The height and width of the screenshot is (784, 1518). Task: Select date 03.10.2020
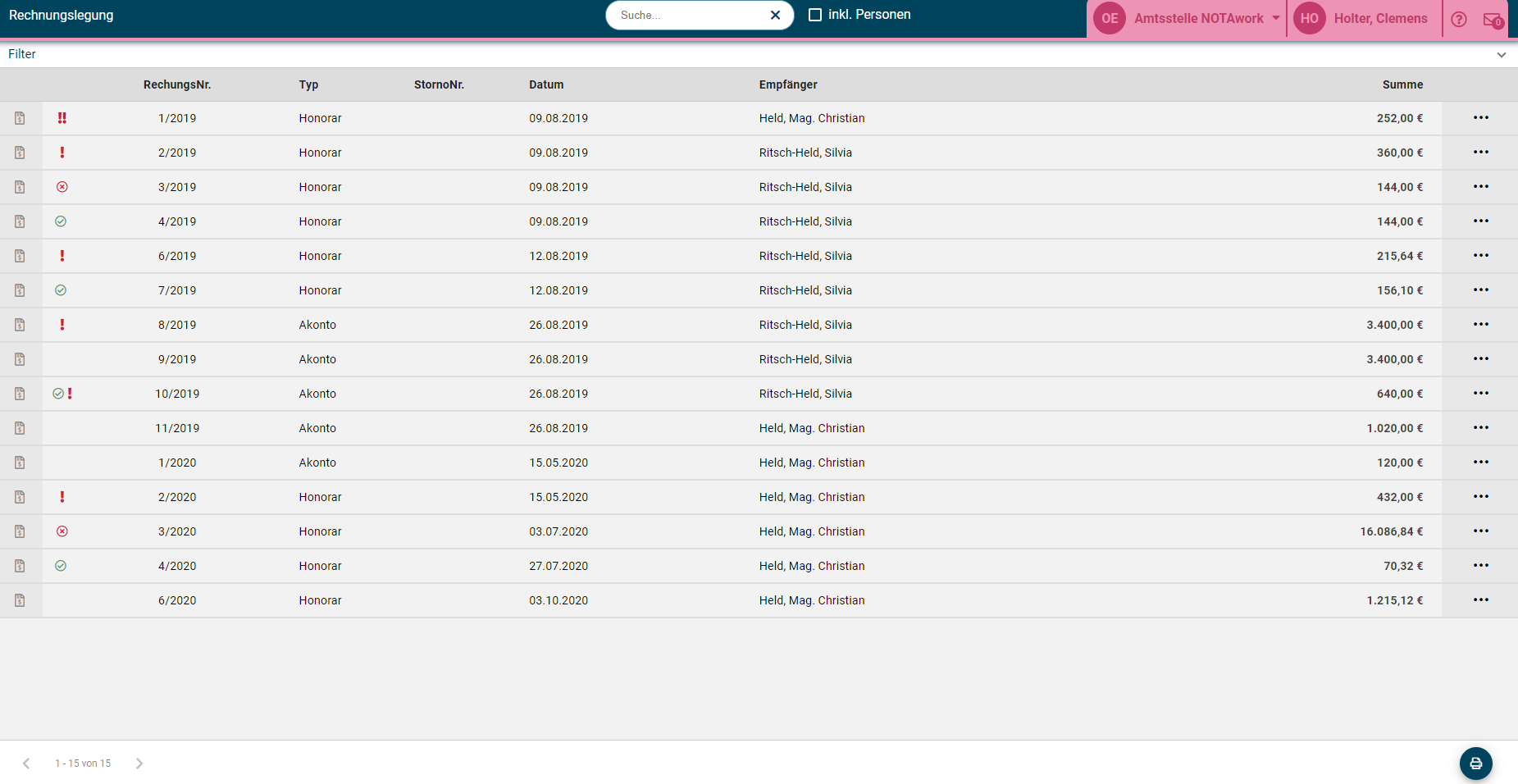[x=558, y=600]
